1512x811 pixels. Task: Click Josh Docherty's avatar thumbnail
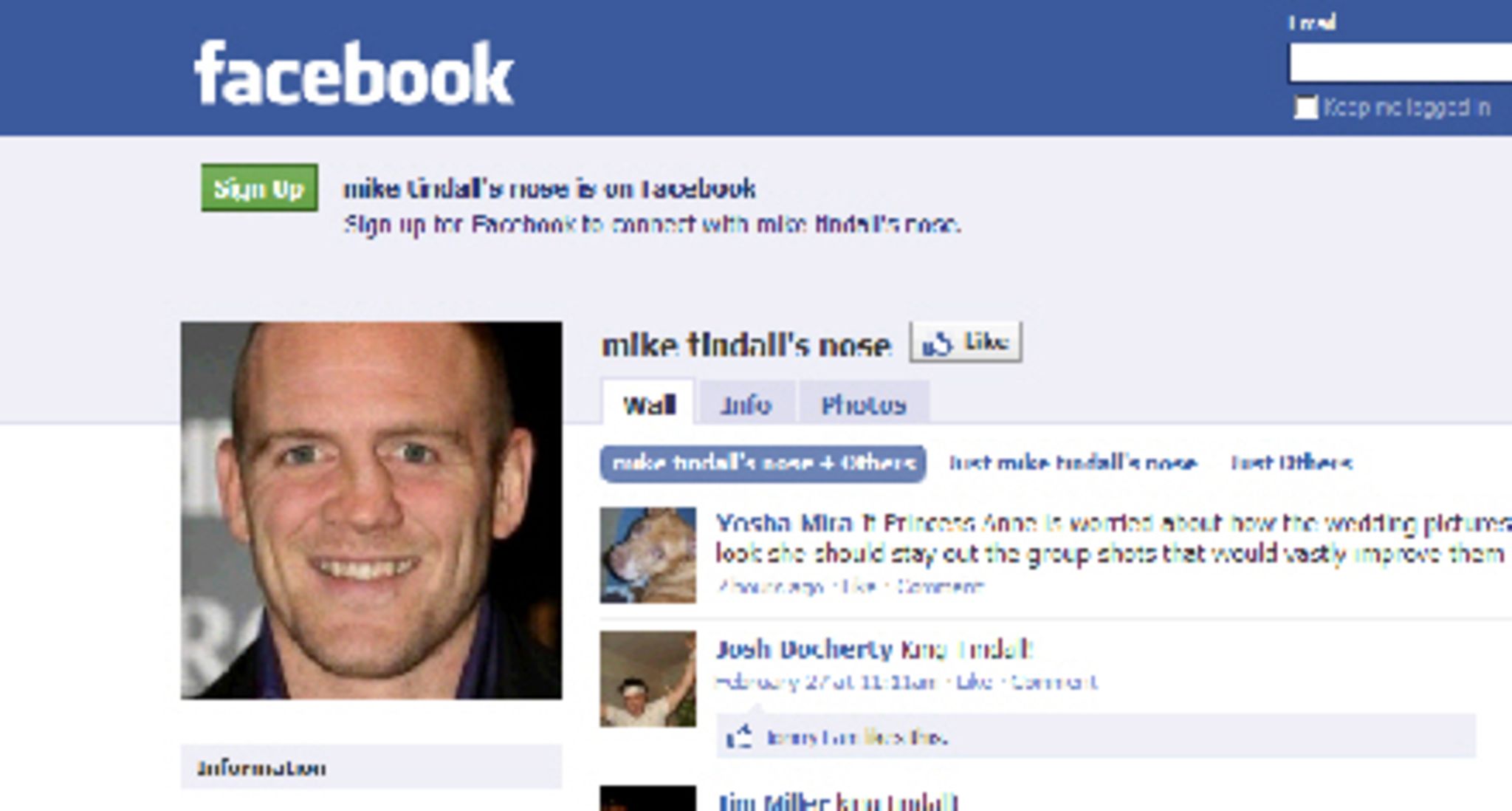click(647, 678)
